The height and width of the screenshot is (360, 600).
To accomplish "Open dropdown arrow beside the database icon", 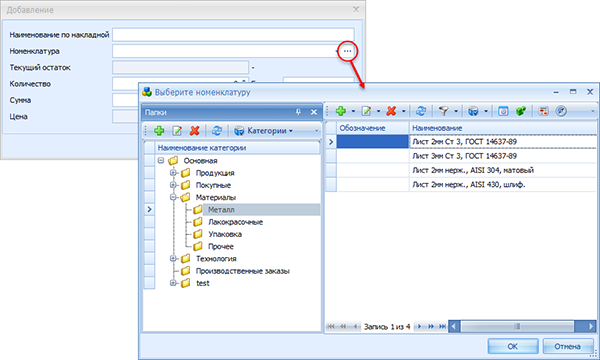I will tap(486, 111).
